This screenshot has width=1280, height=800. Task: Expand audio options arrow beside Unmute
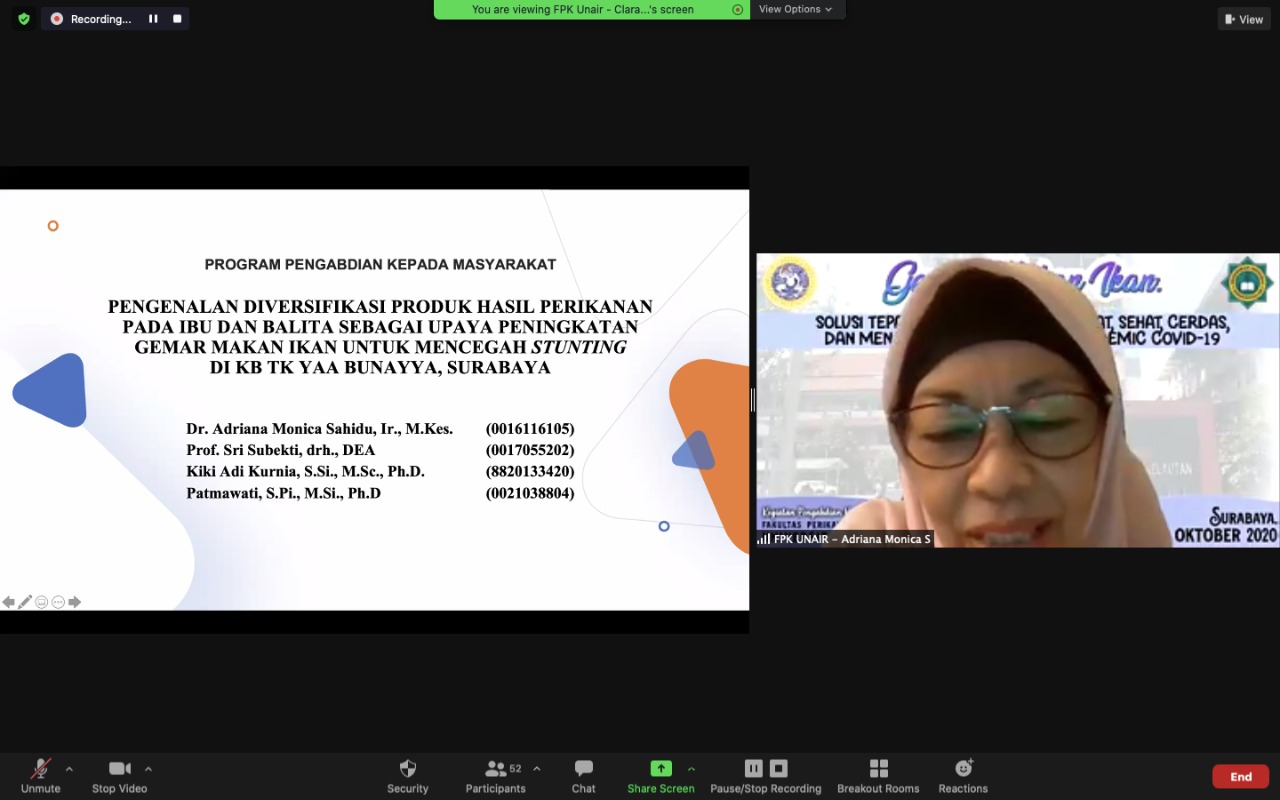[69, 769]
